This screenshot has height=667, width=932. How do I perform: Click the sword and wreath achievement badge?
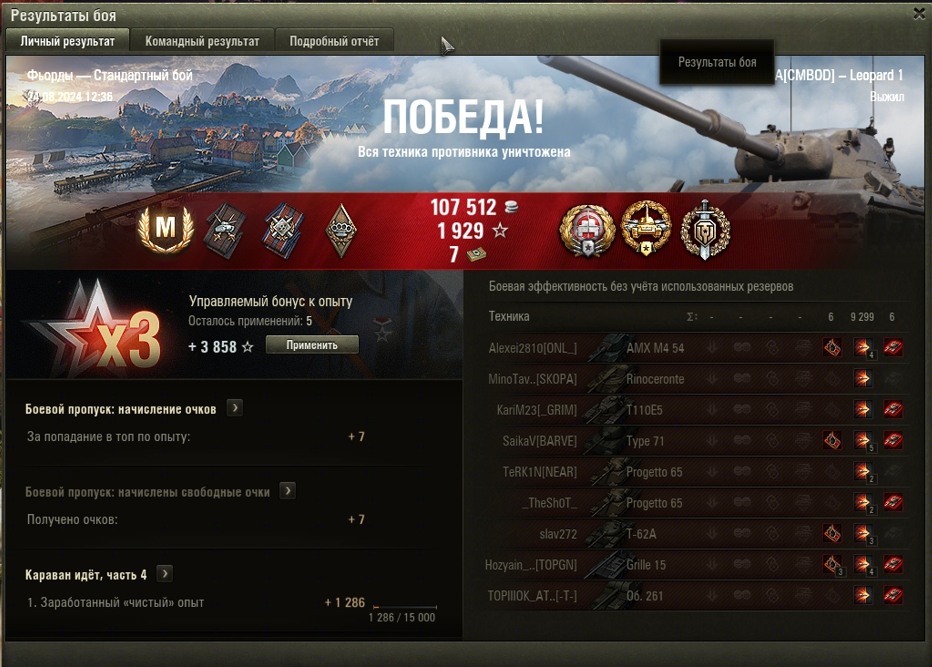705,229
